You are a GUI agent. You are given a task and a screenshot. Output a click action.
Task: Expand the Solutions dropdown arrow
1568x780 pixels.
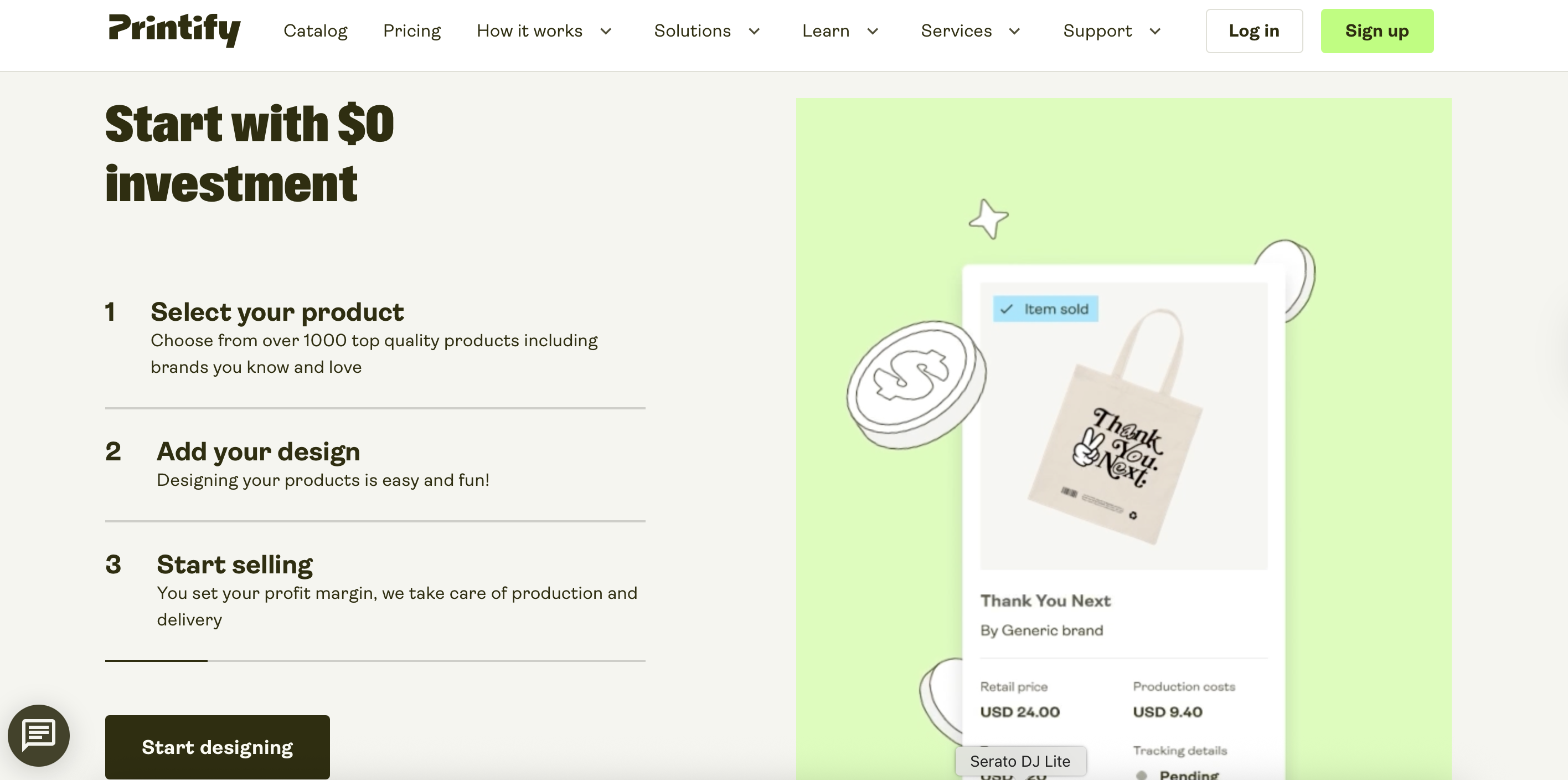754,32
